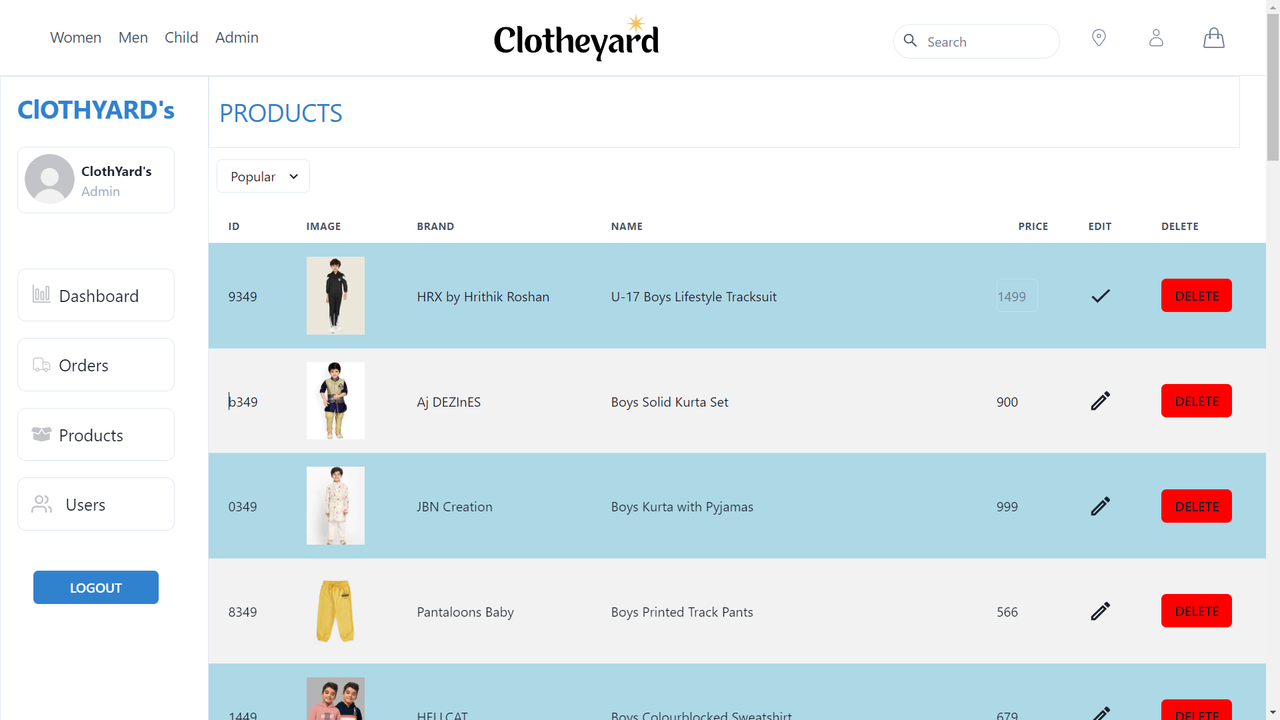Click the PRODUCTS page heading
The image size is (1280, 720).
(x=281, y=113)
